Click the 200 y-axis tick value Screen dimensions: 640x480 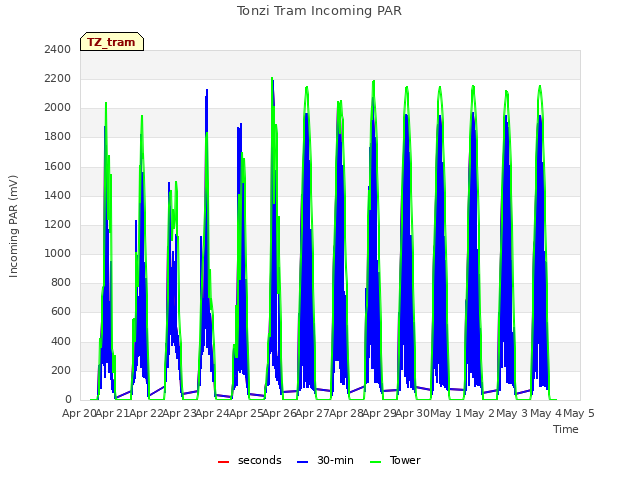[x=61, y=370]
